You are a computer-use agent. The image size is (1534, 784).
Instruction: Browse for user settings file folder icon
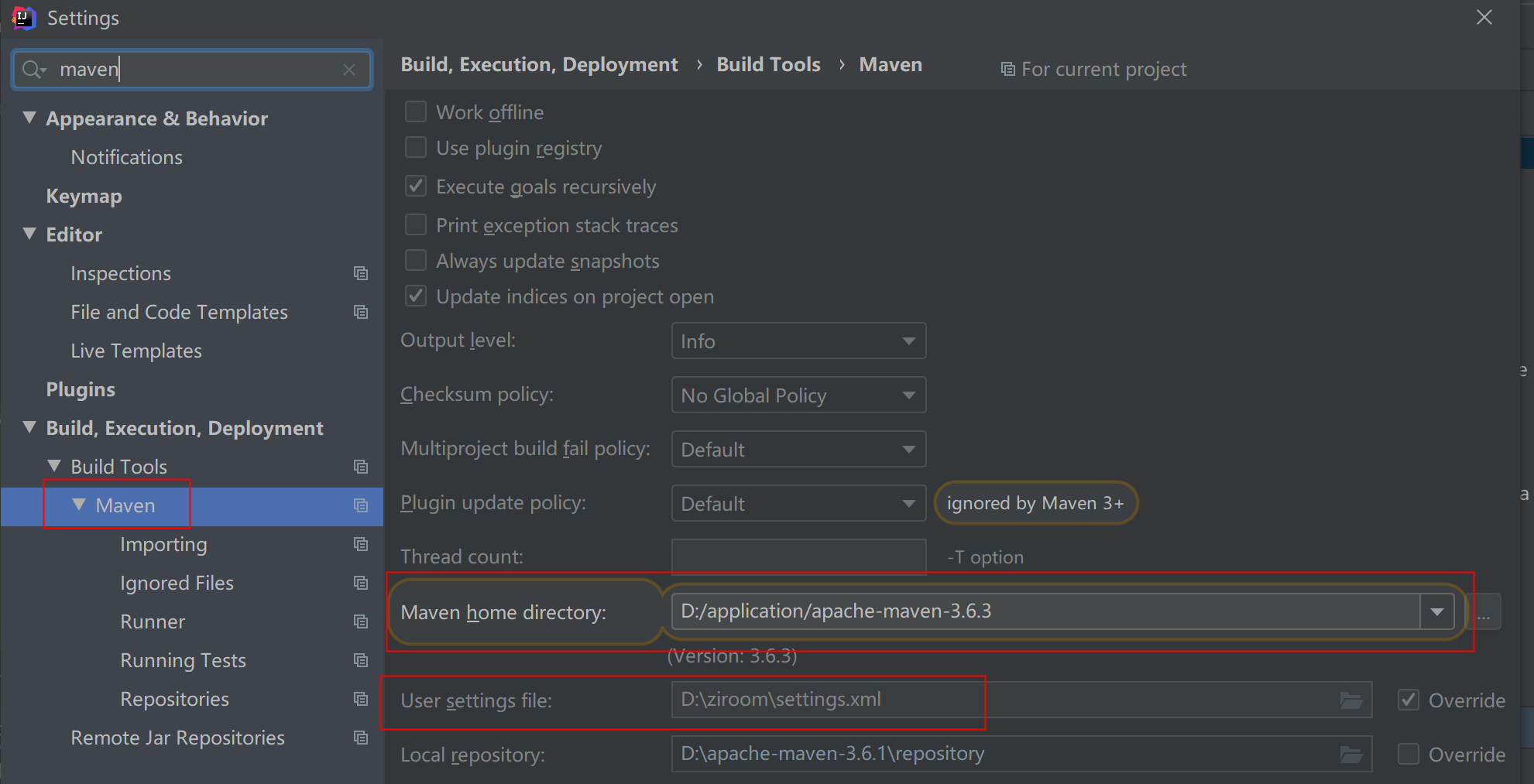(1351, 700)
